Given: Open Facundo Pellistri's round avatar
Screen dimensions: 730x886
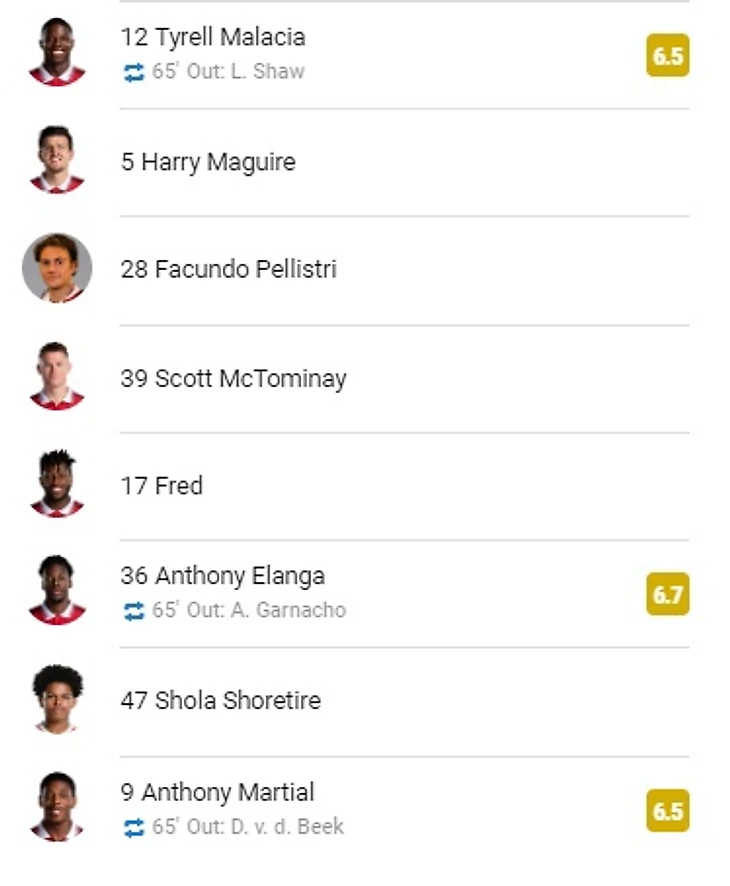Looking at the screenshot, I should [57, 268].
